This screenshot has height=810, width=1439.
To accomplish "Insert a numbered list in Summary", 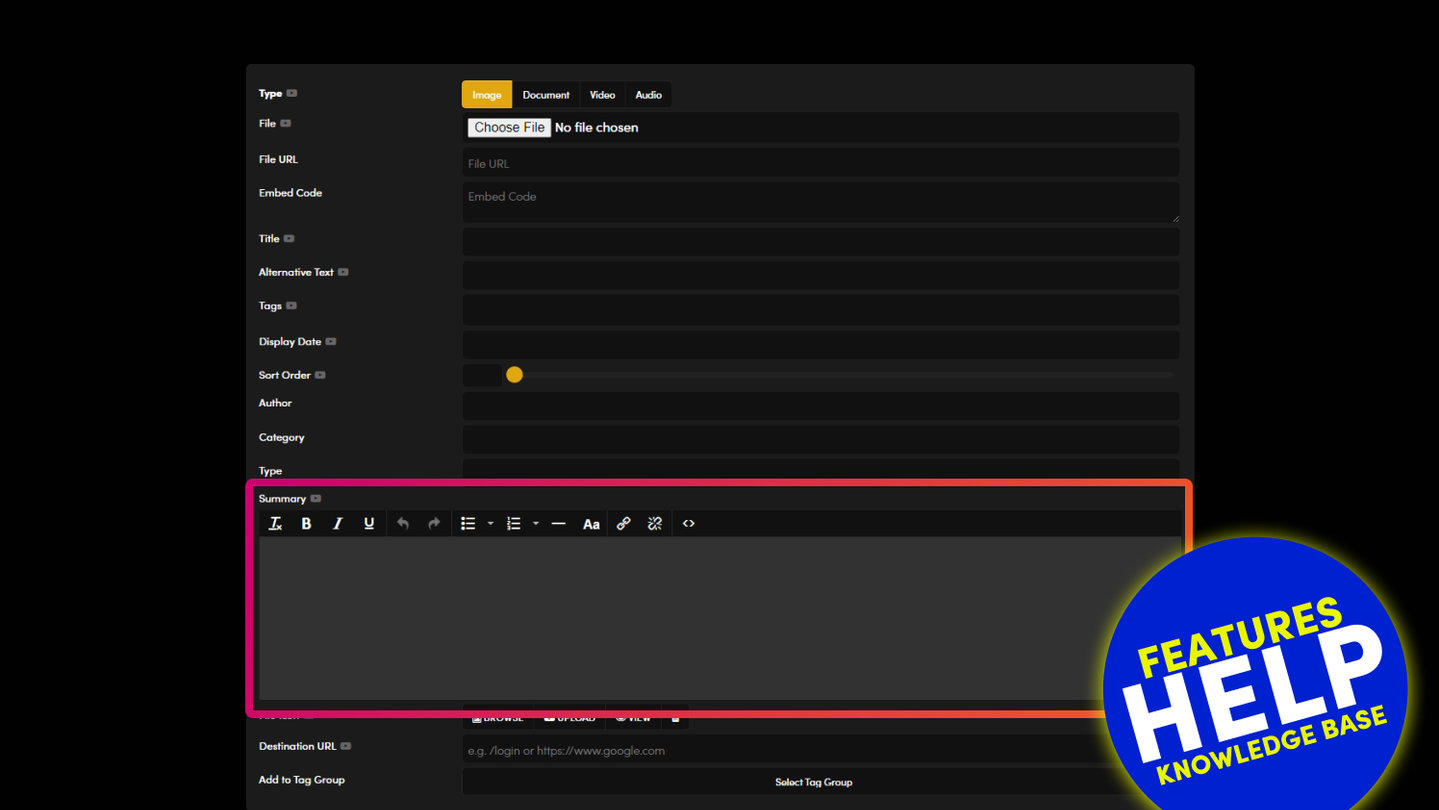I will [514, 524].
